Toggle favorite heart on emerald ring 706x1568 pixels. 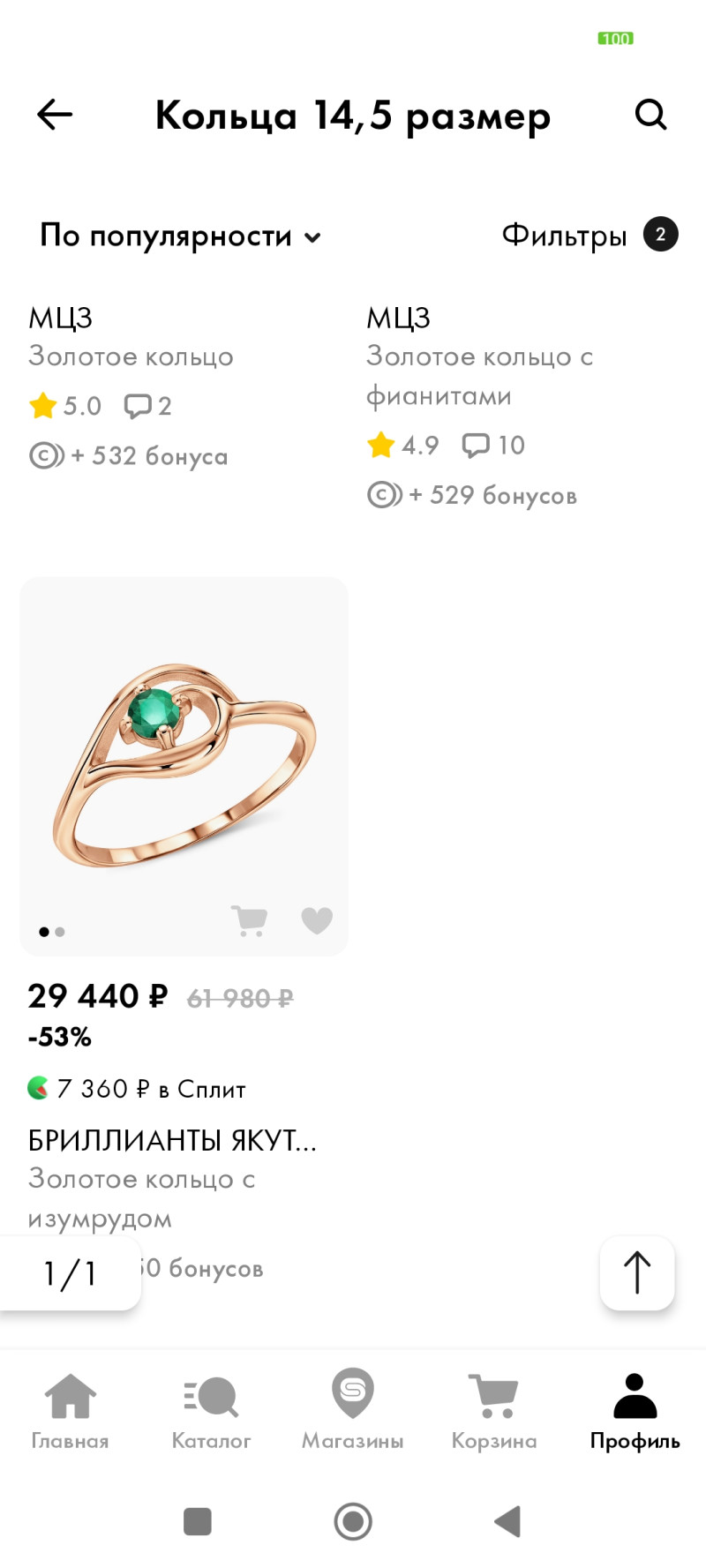click(x=317, y=920)
